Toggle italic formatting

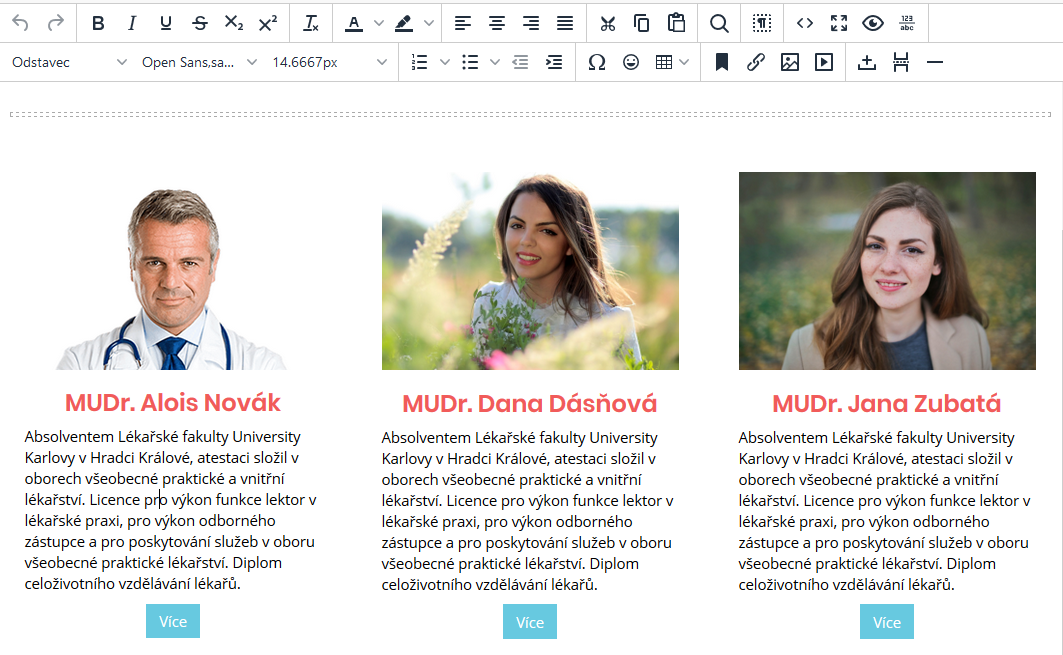pyautogui.click(x=132, y=23)
